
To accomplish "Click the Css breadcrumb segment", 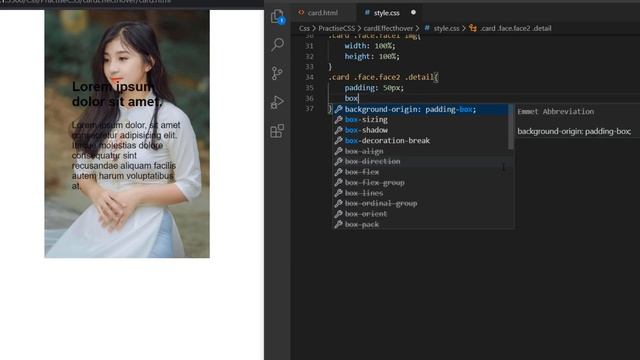I will [304, 28].
